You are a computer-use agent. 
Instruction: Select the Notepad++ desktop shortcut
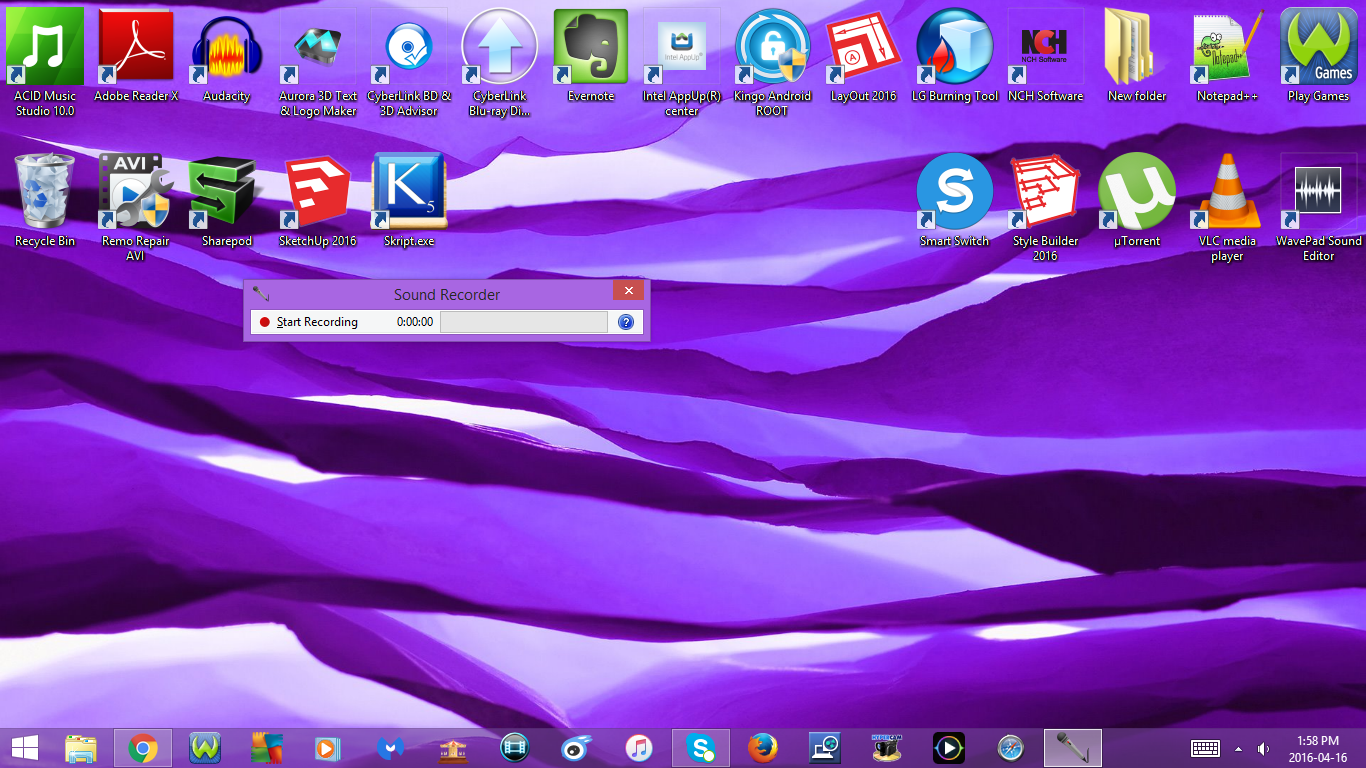pyautogui.click(x=1228, y=56)
